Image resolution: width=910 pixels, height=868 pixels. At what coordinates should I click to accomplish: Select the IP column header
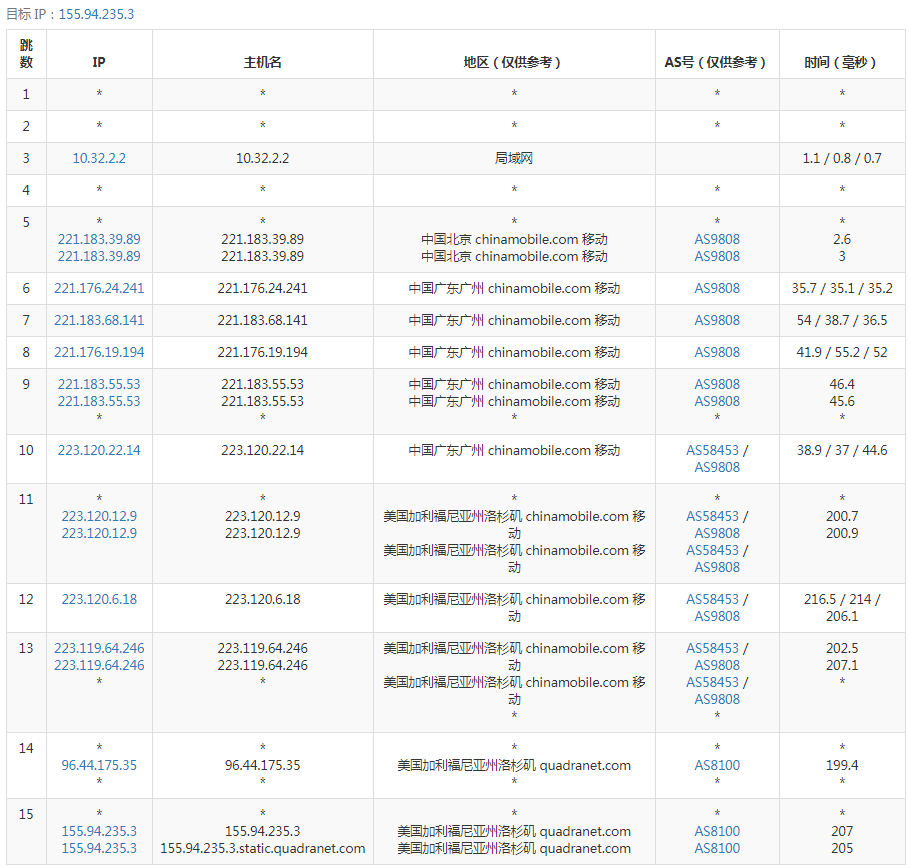pyautogui.click(x=99, y=54)
